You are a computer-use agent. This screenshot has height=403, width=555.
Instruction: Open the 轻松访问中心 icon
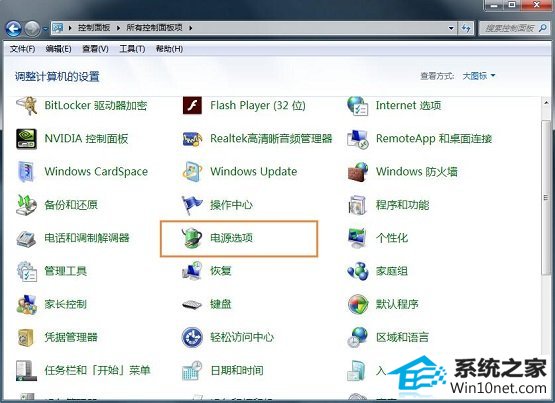point(192,338)
